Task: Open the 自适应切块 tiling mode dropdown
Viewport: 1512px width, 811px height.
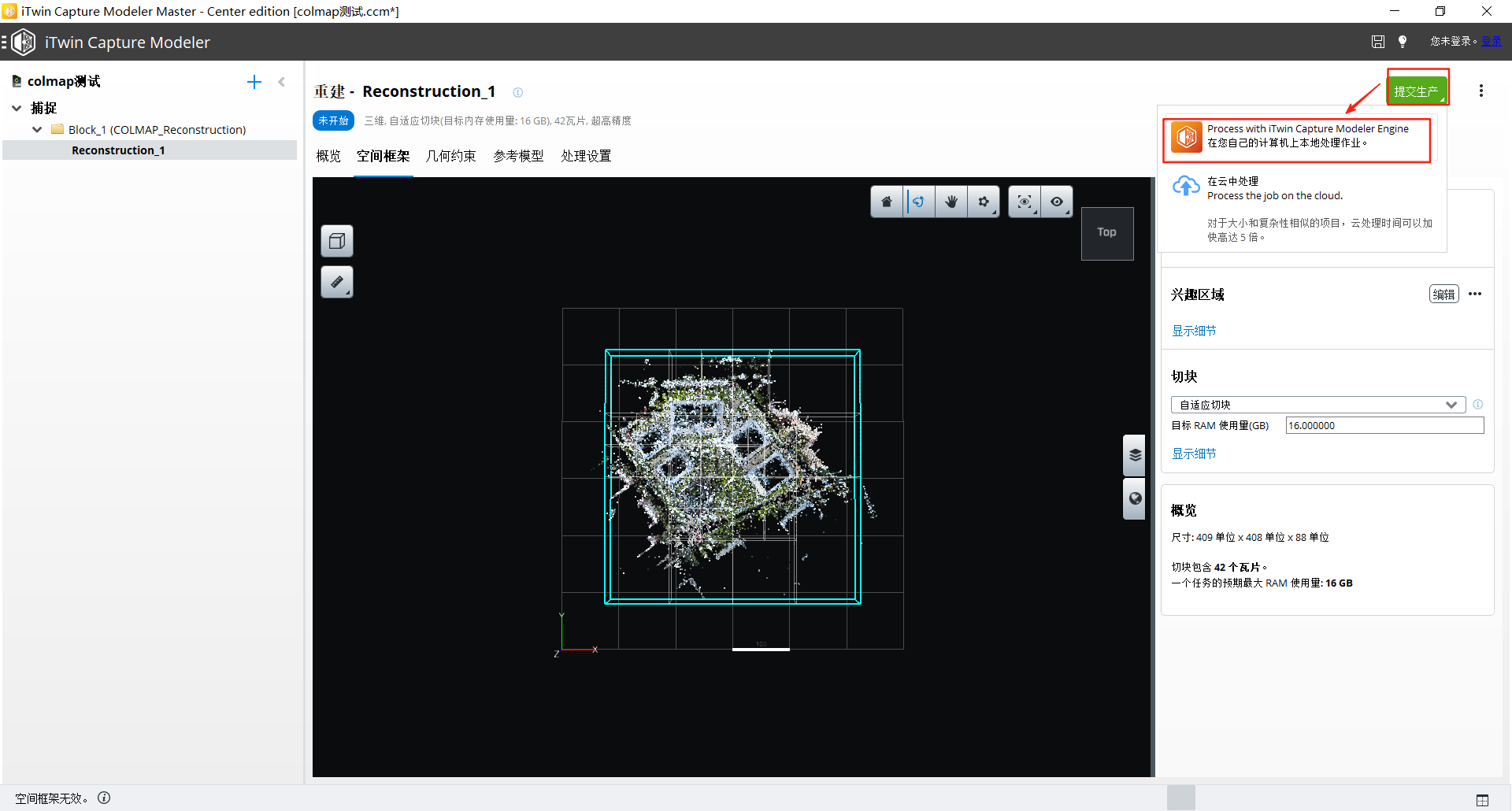Action: tap(1317, 405)
